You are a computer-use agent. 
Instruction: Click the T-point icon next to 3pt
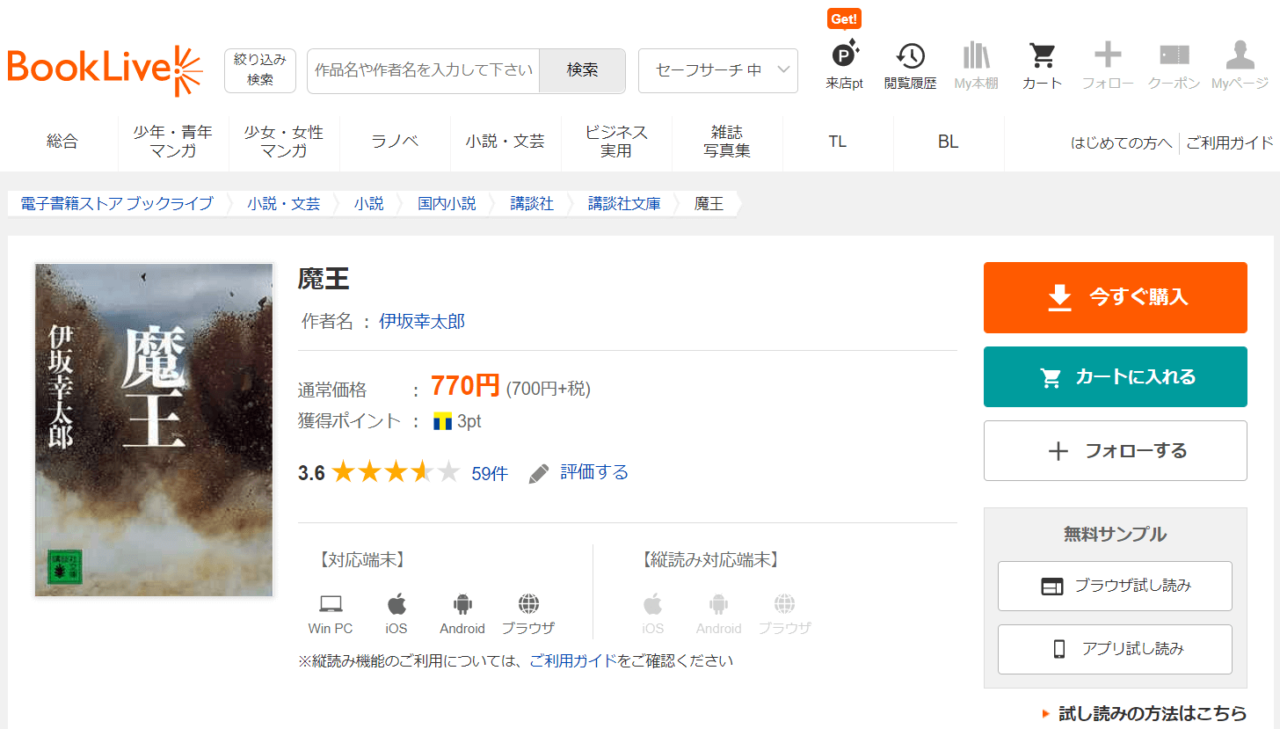pos(443,422)
